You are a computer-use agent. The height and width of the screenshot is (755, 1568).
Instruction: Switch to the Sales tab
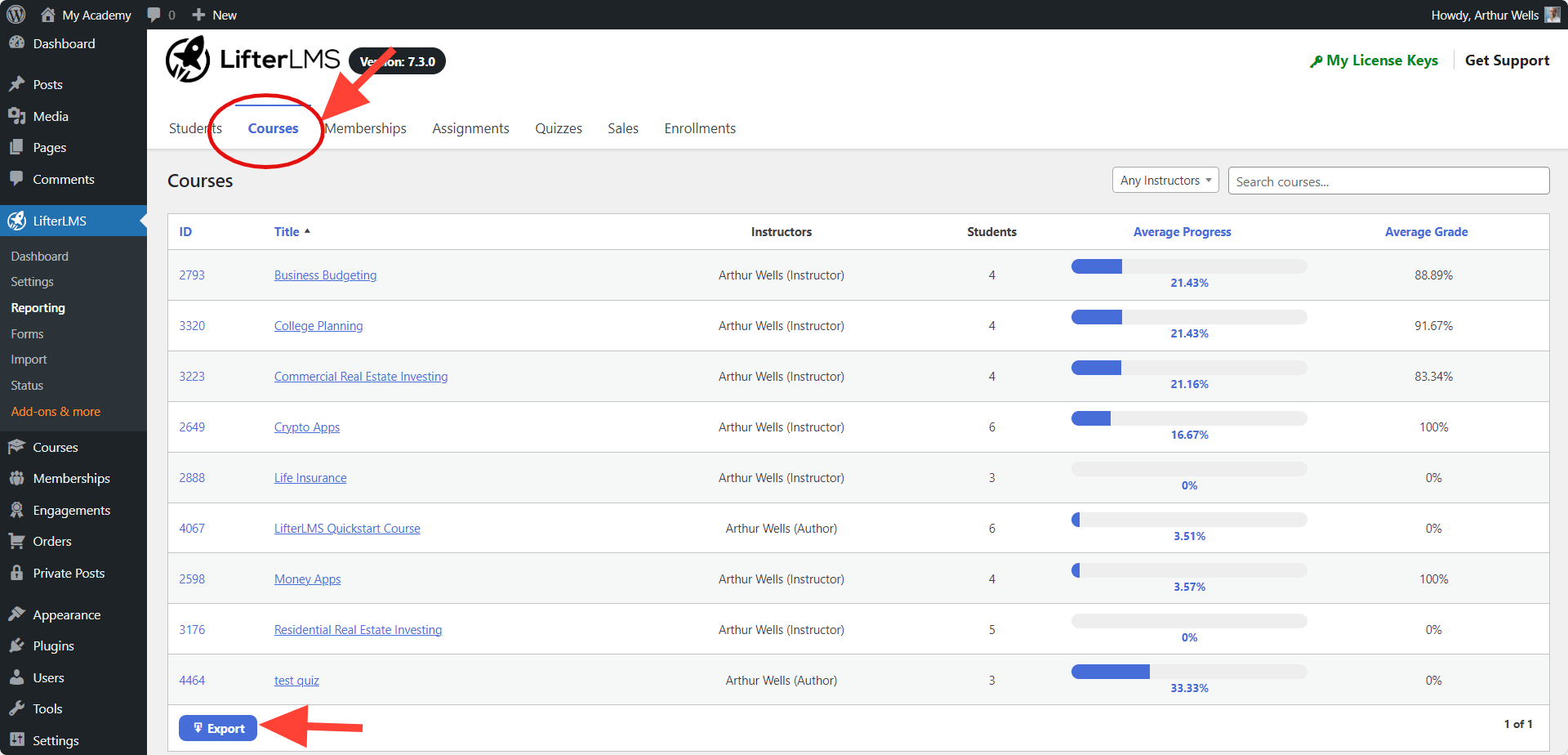tap(623, 128)
